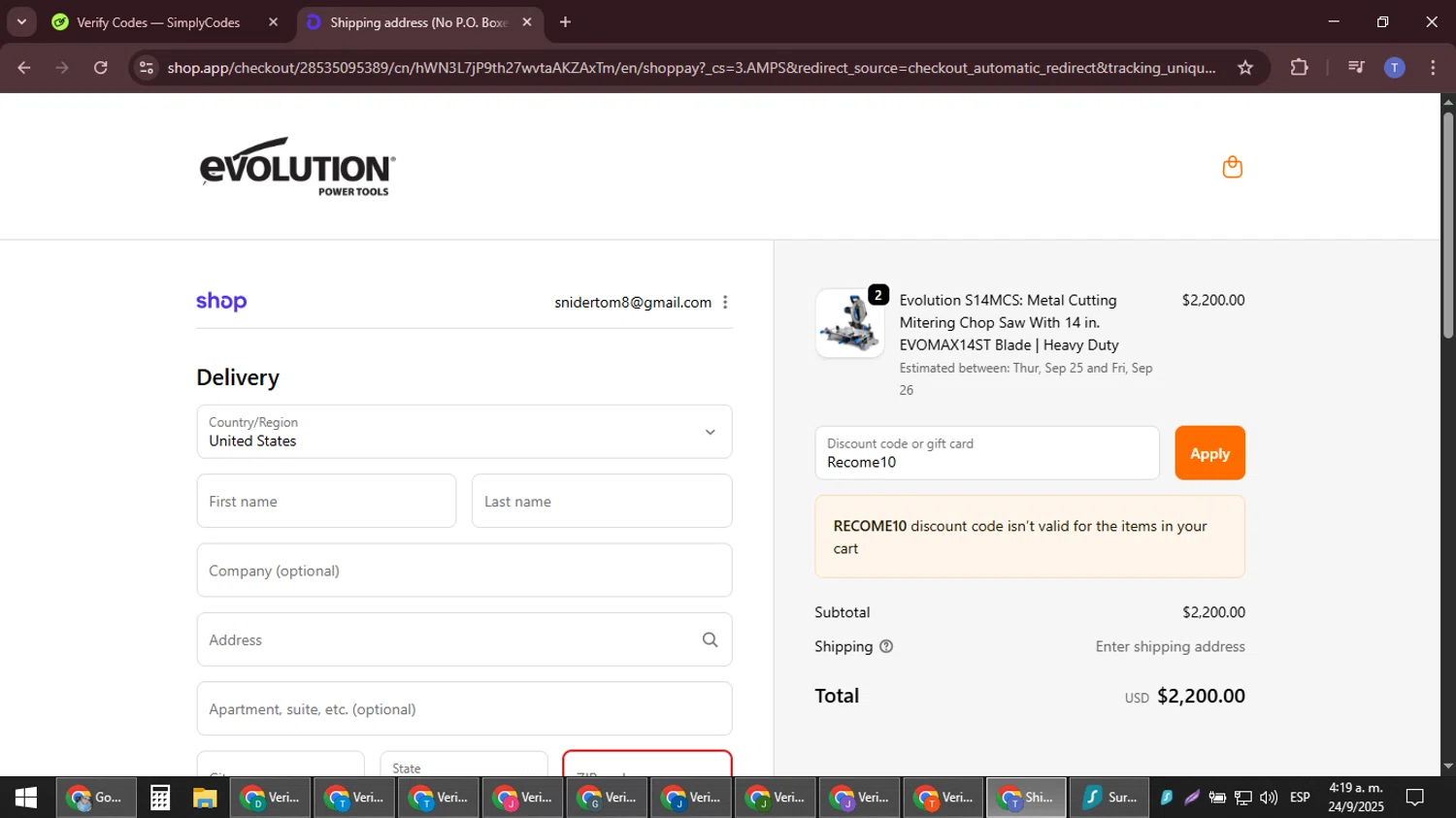Click the search icon in the Address field
The image size is (1456, 818).
(x=710, y=639)
